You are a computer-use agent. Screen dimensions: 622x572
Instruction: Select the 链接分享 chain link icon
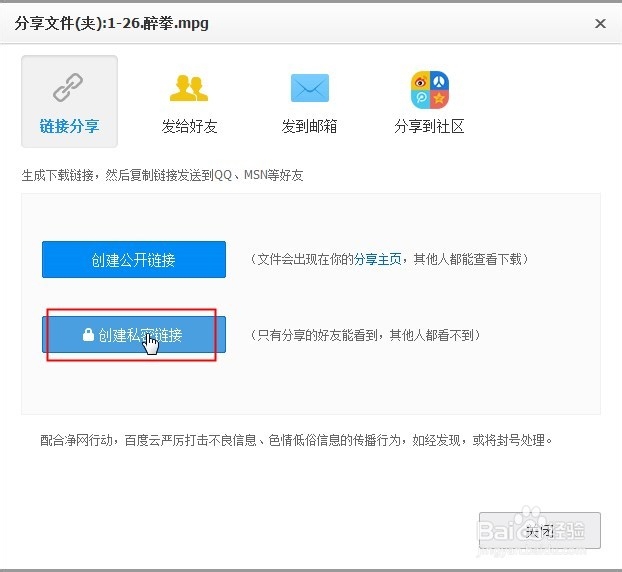pos(68,87)
